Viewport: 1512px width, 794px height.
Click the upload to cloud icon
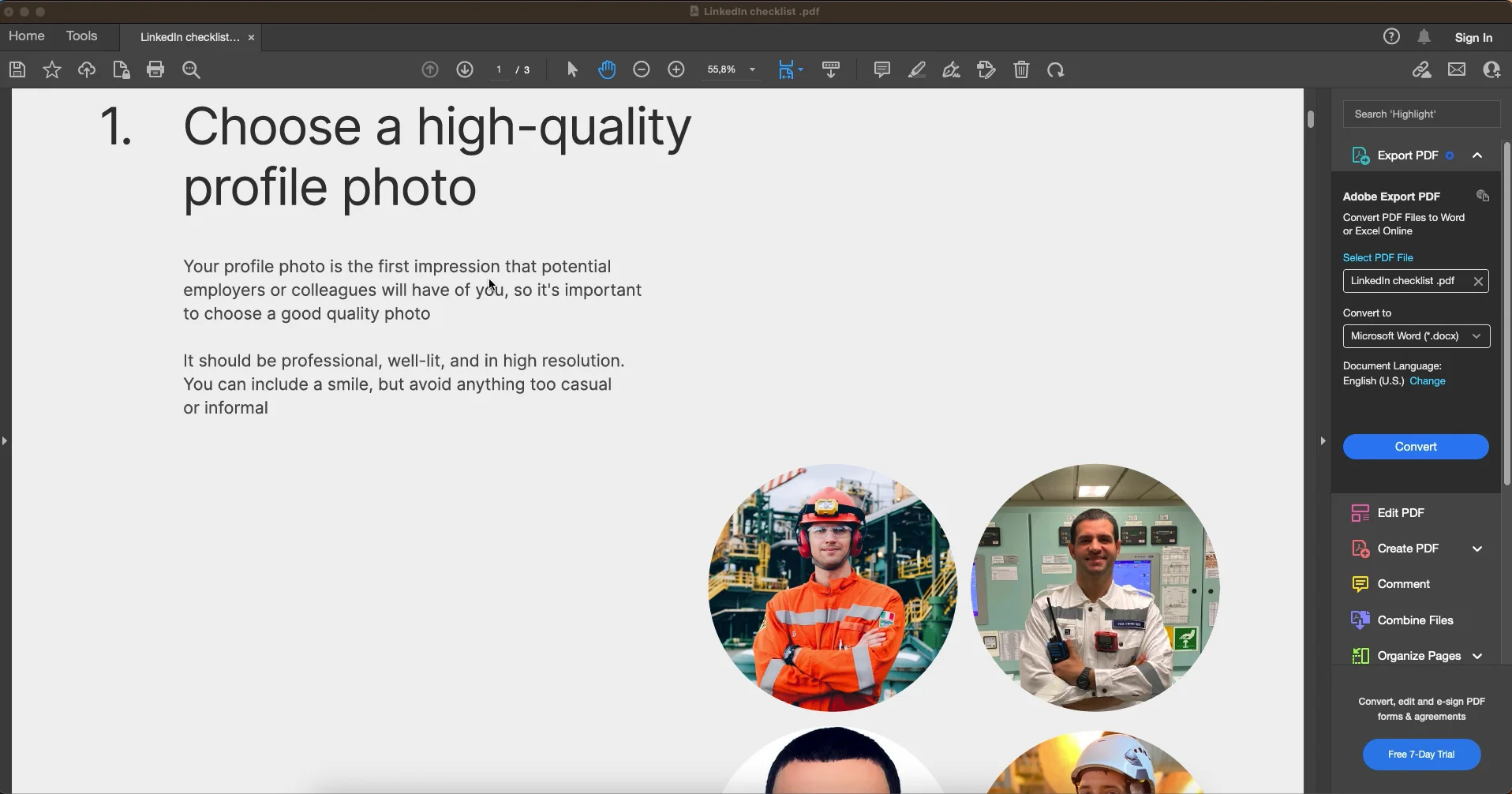point(87,69)
